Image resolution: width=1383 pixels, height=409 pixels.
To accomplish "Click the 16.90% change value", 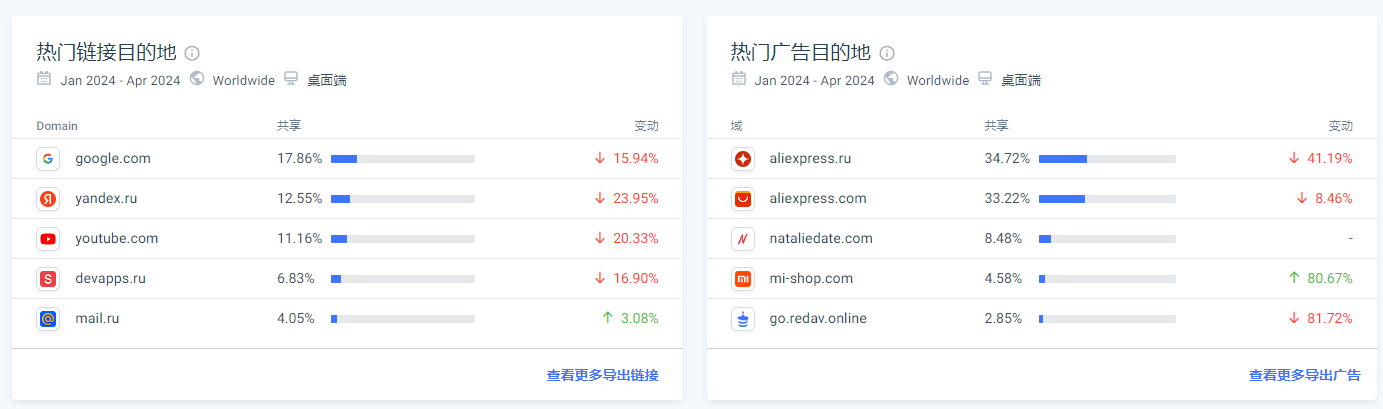I will coord(635,279).
